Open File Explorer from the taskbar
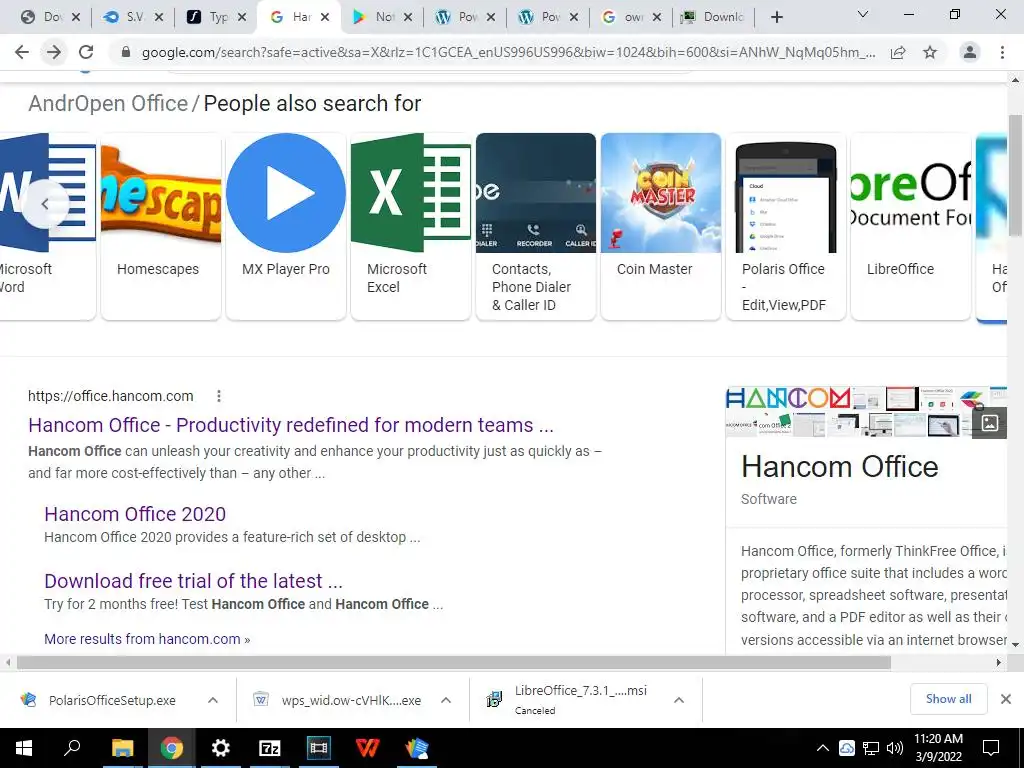Image resolution: width=1024 pixels, height=768 pixels. tap(122, 748)
